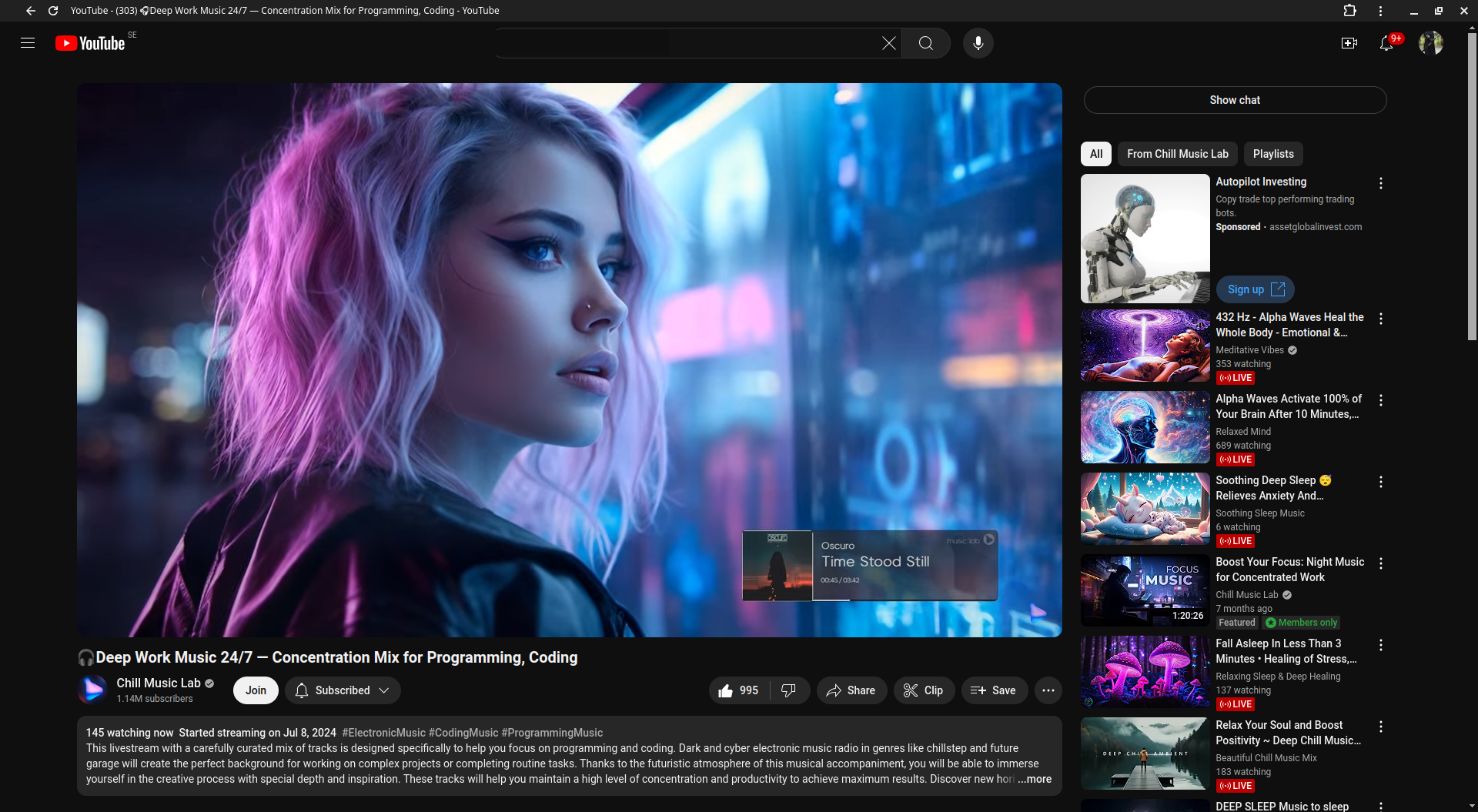Click Members only badge
This screenshot has width=1478, height=812.
[1301, 623]
